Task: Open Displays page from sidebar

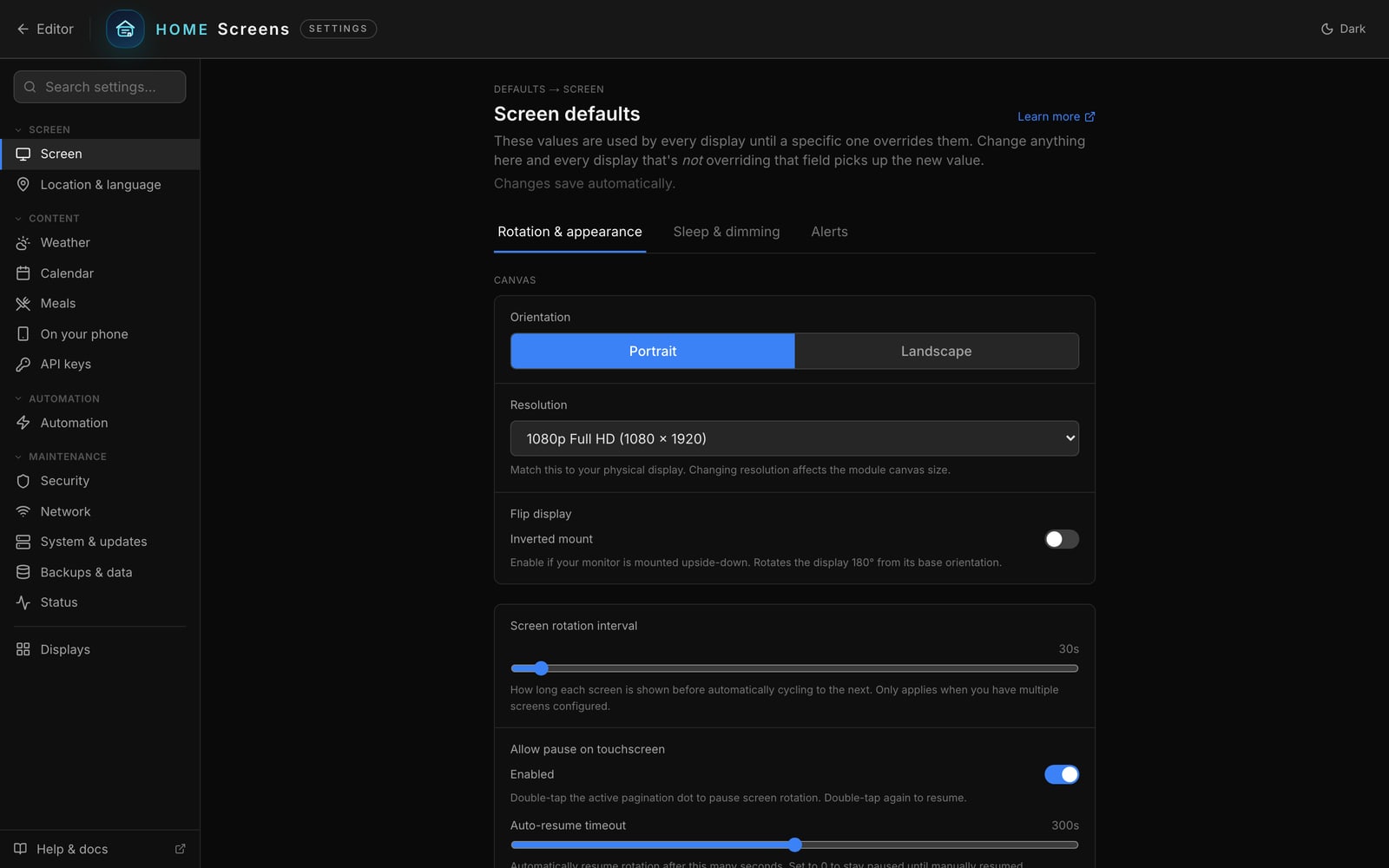Action: pos(100,649)
